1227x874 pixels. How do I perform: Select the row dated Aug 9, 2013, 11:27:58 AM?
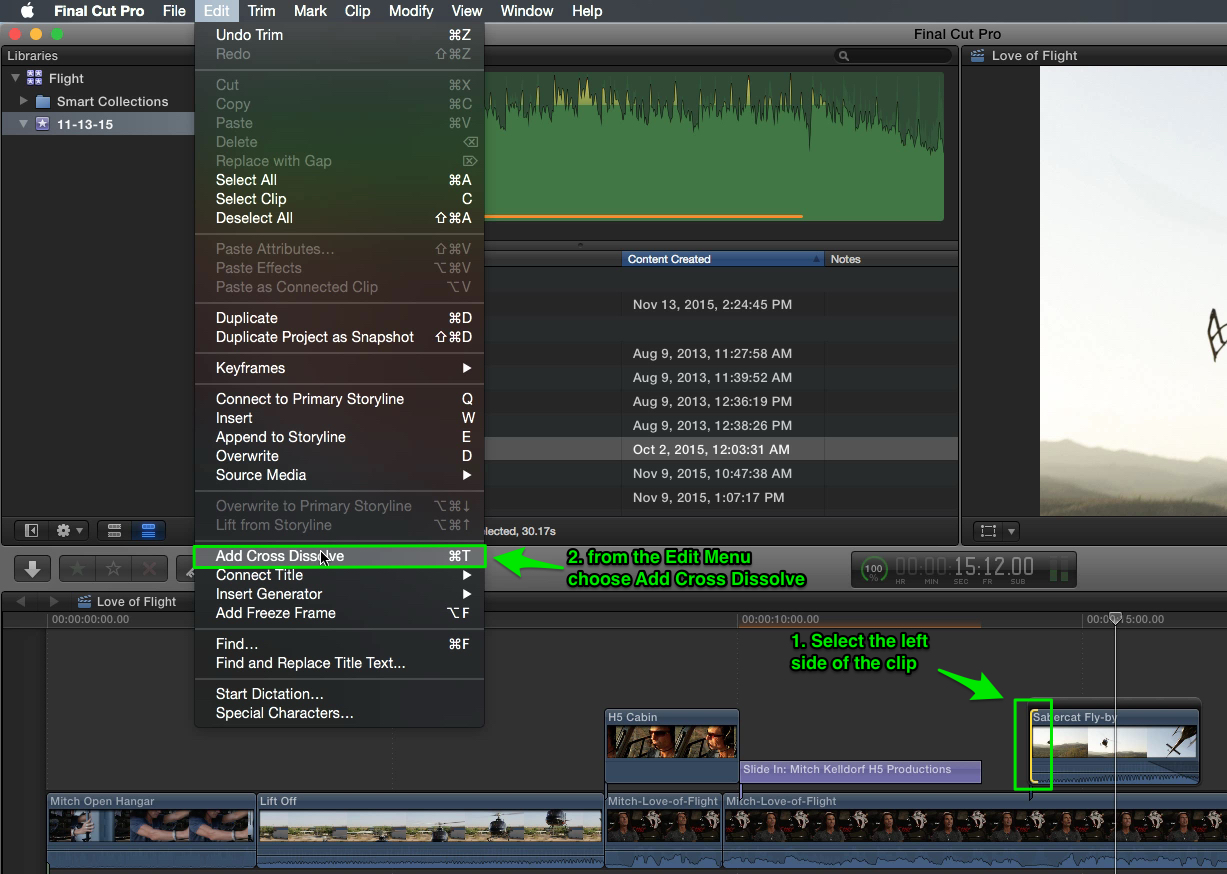coord(720,353)
